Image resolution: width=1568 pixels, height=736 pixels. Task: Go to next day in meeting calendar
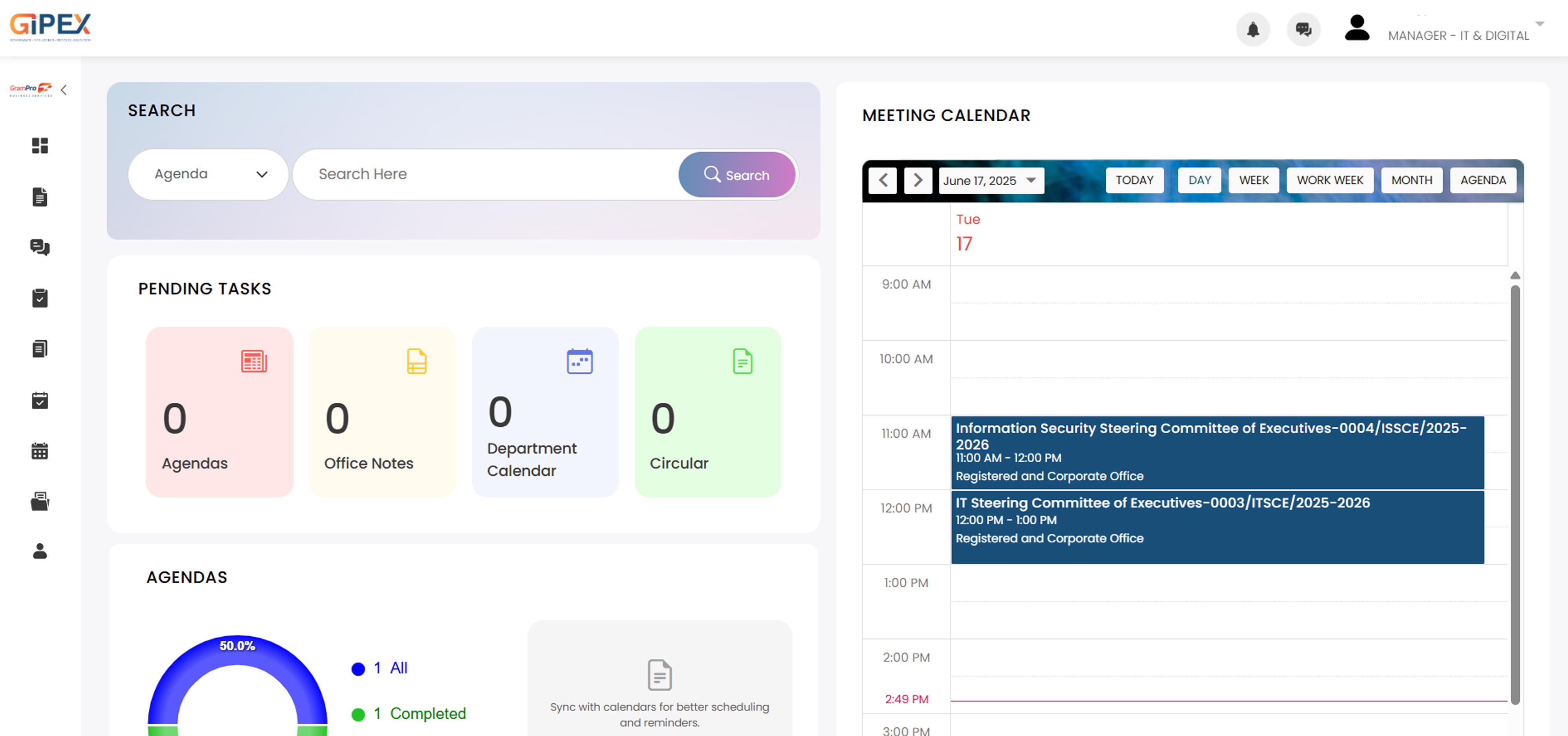pyautogui.click(x=918, y=181)
